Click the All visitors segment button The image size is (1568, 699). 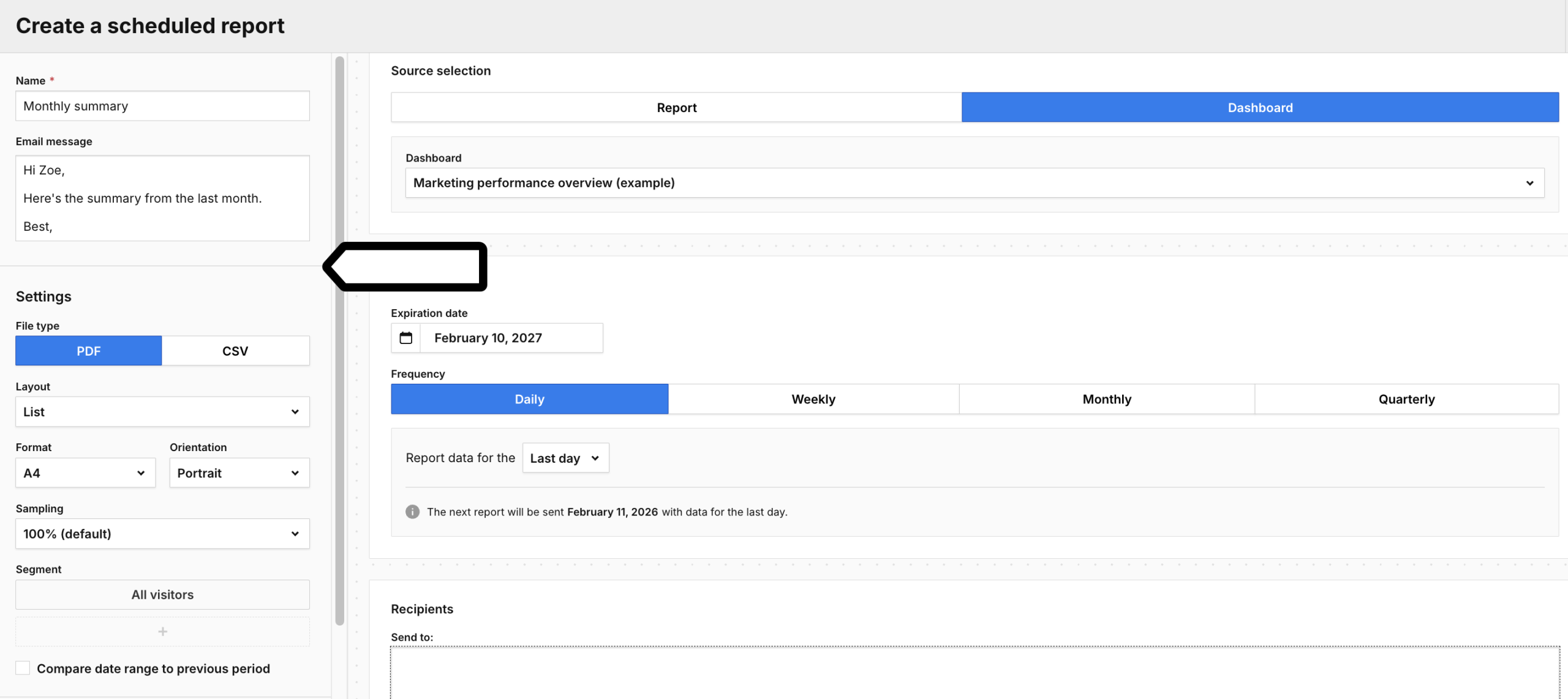click(x=162, y=594)
